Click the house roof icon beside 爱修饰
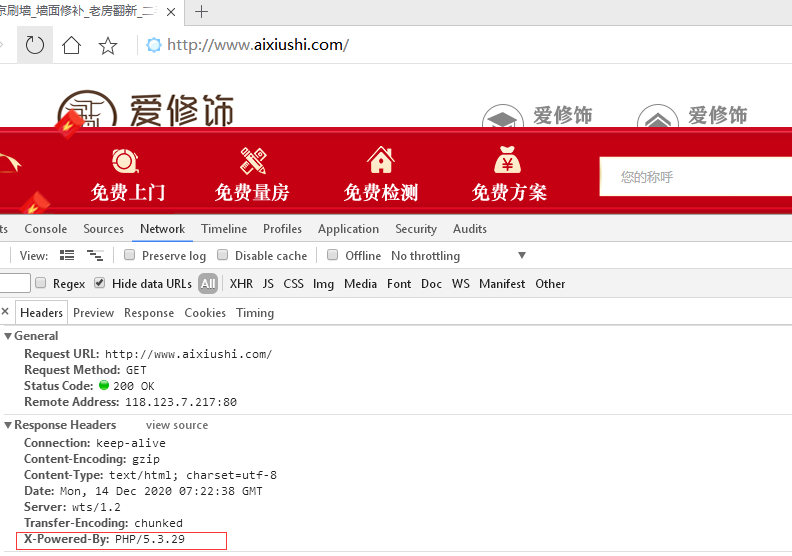 [657, 117]
